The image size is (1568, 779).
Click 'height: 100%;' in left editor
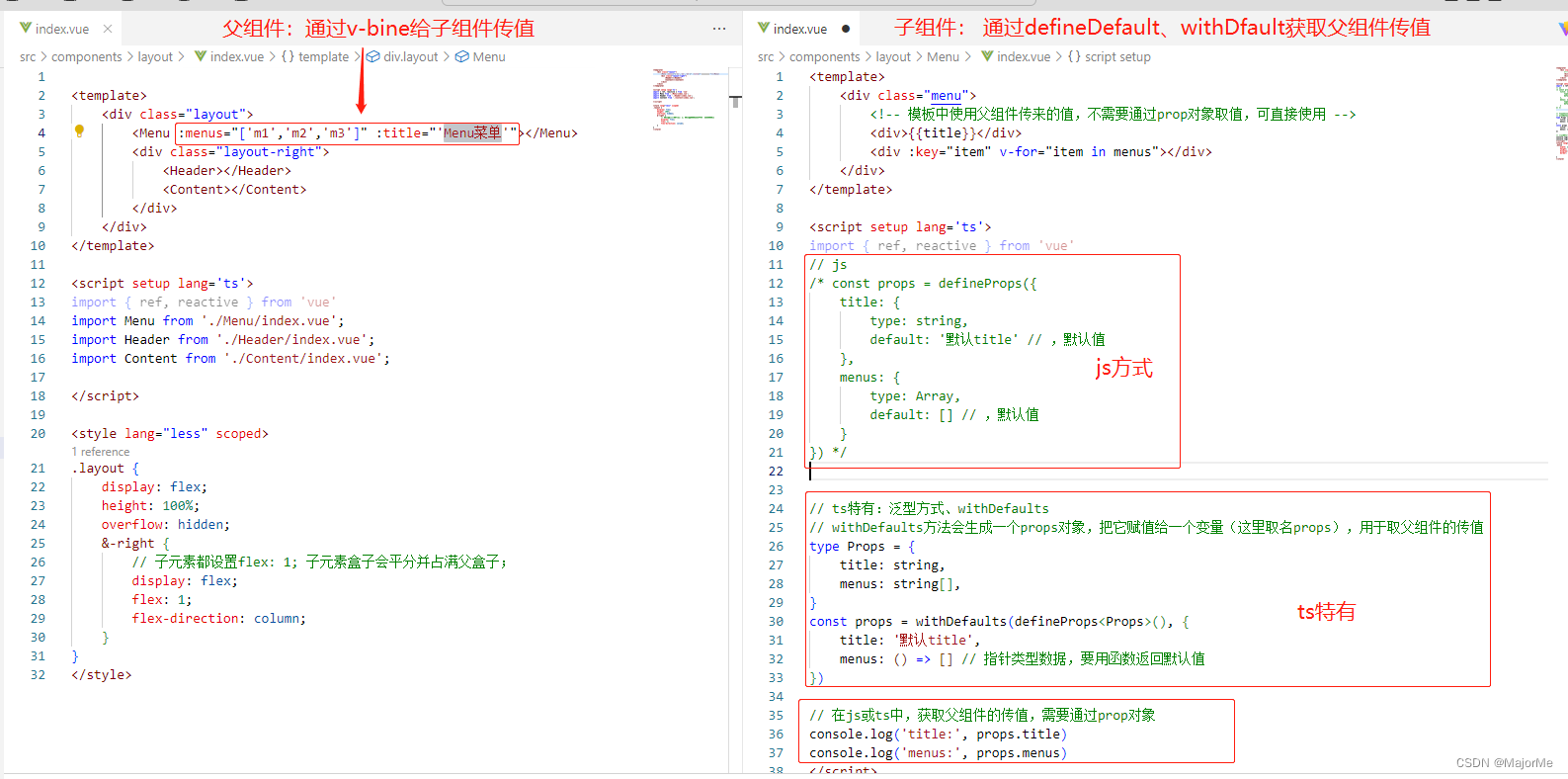coord(150,506)
